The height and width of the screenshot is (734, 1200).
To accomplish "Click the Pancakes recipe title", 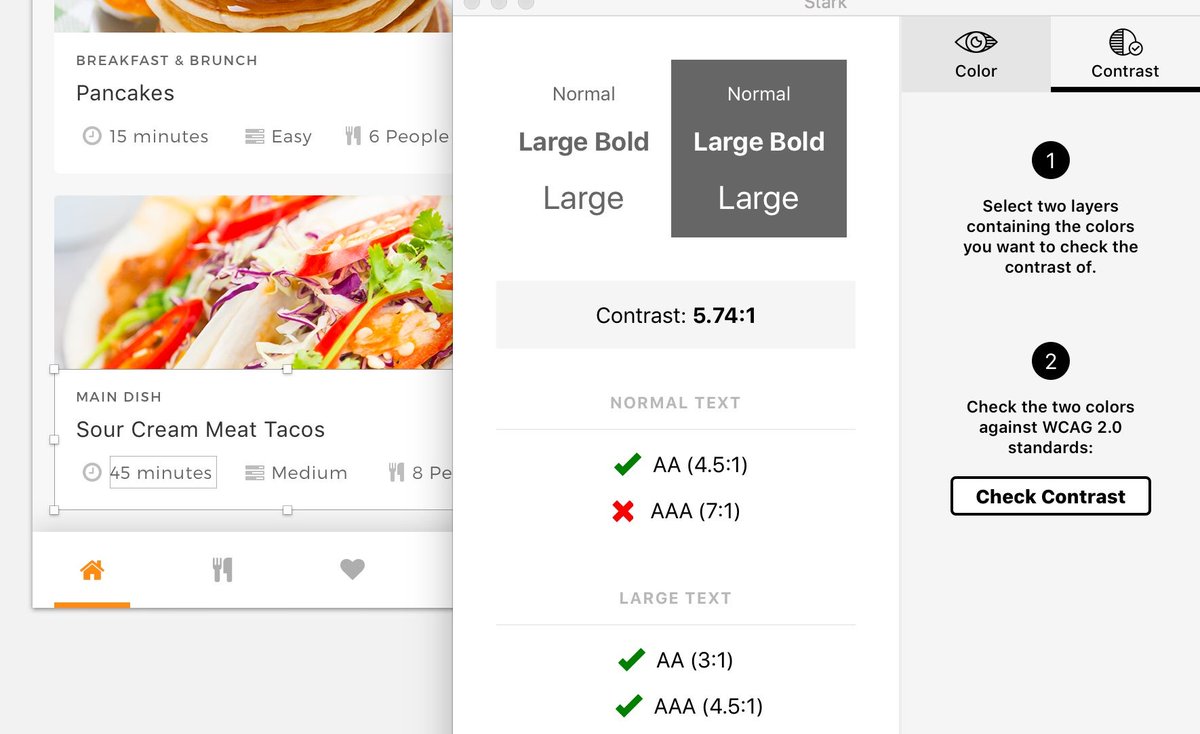I will click(x=125, y=93).
